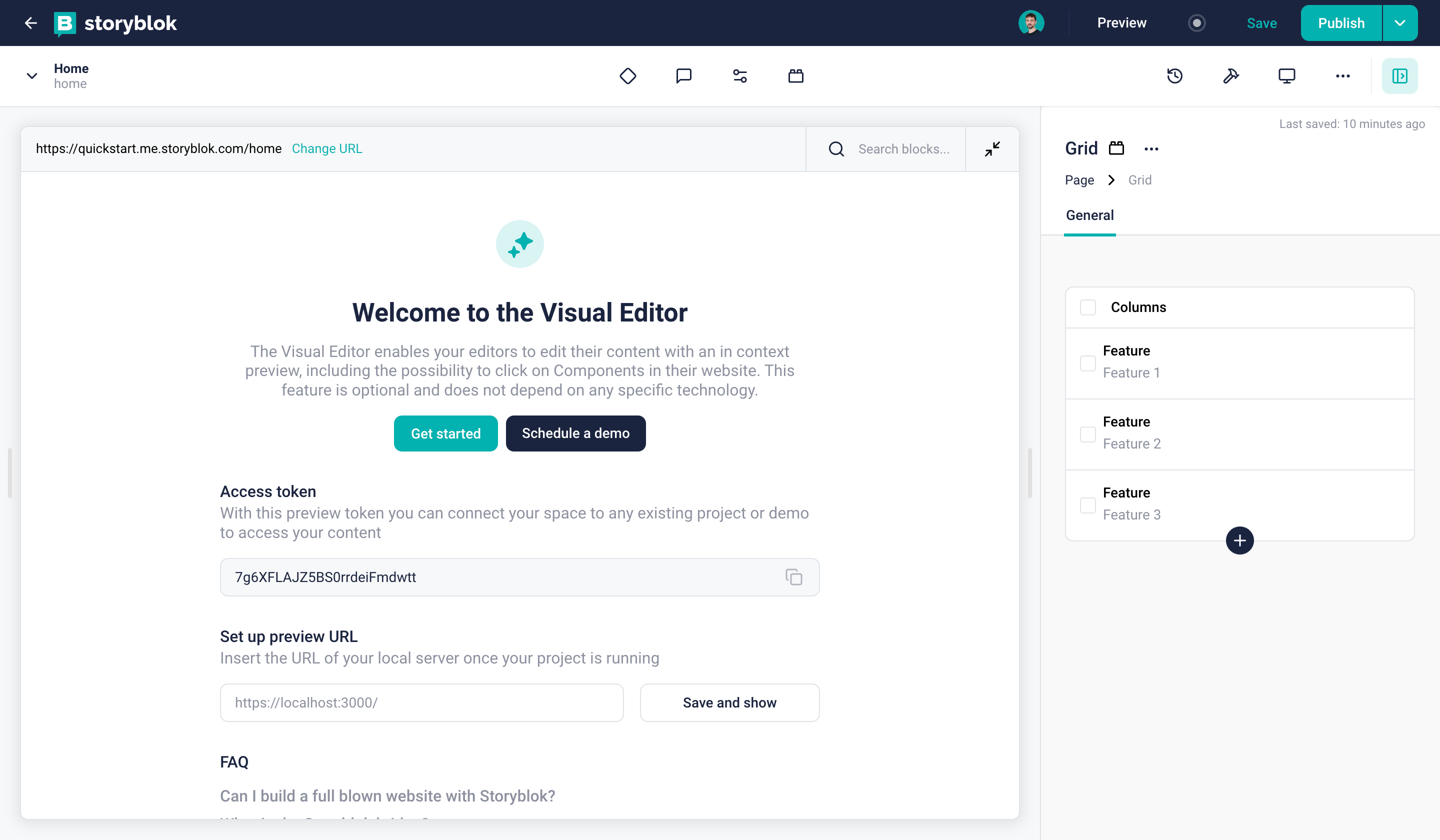Click Save and show button
The width and height of the screenshot is (1440, 840).
[x=729, y=702]
